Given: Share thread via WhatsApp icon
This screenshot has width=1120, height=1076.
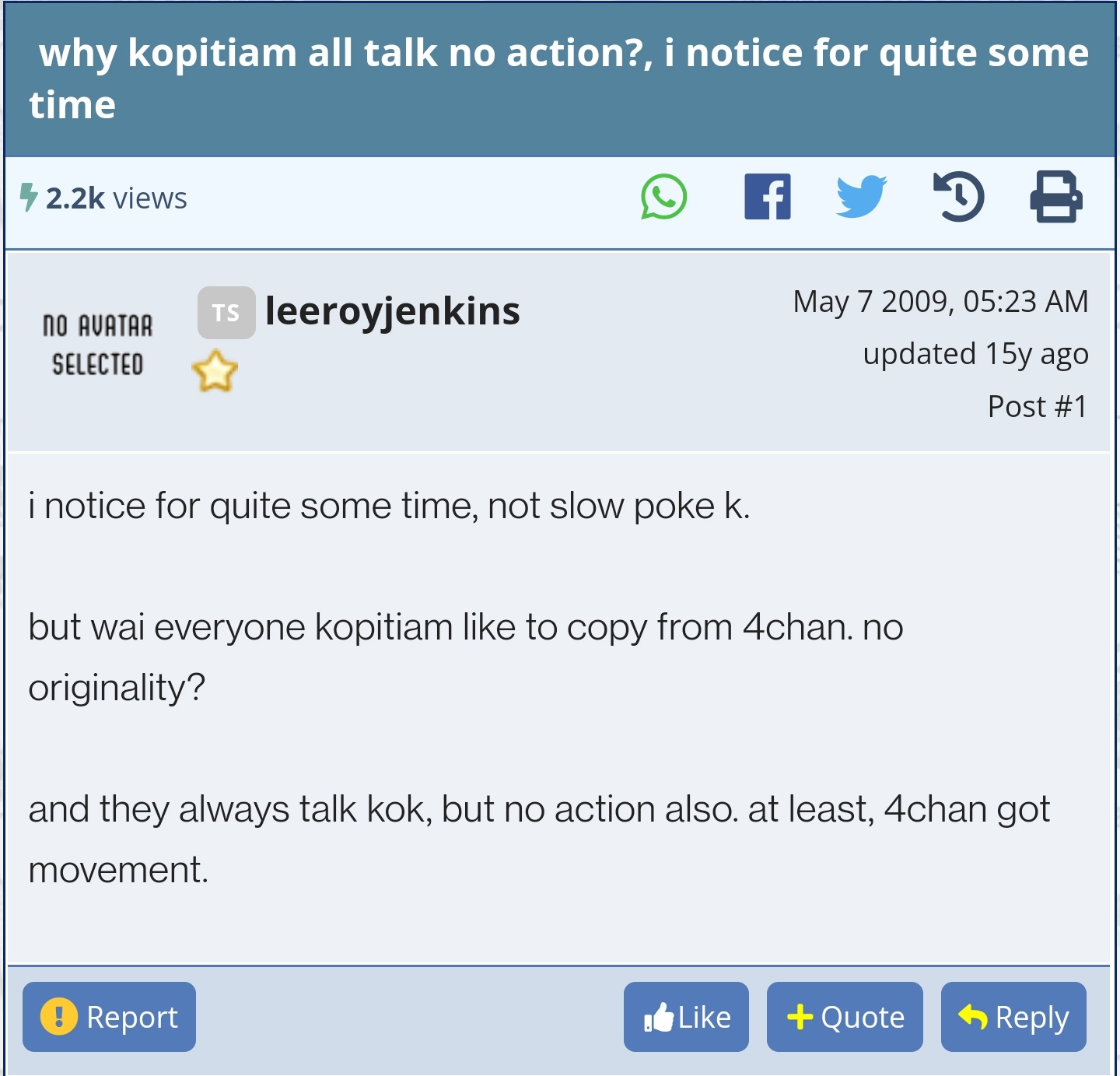Looking at the screenshot, I should 663,197.
